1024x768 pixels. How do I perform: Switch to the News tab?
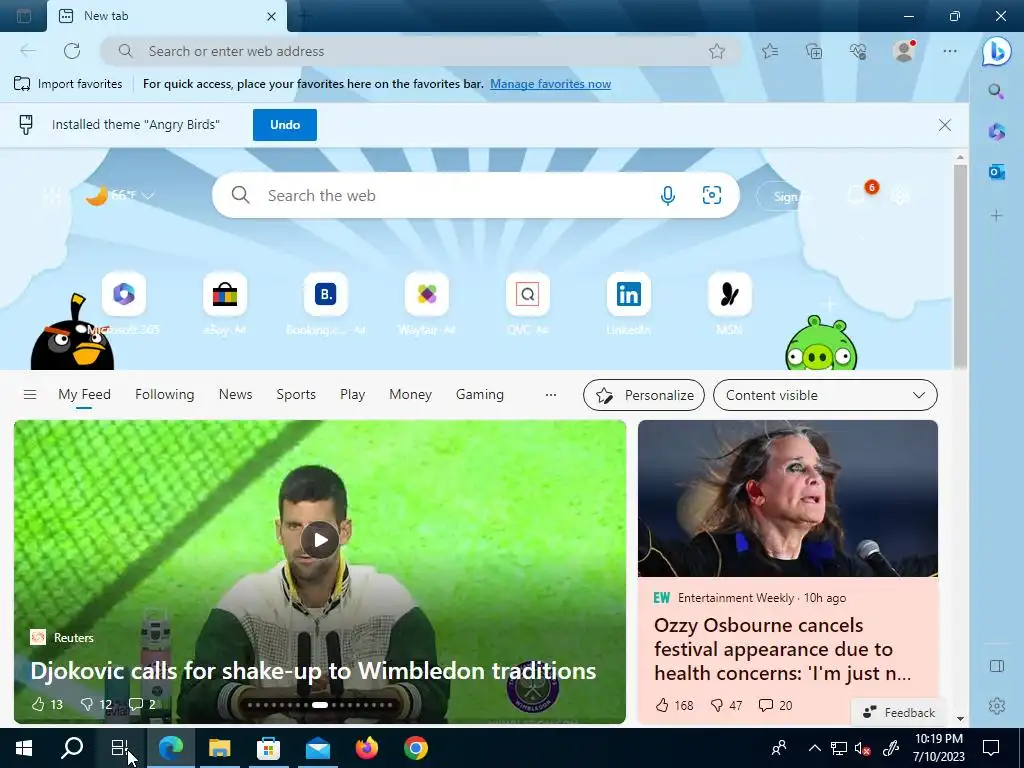click(x=235, y=394)
